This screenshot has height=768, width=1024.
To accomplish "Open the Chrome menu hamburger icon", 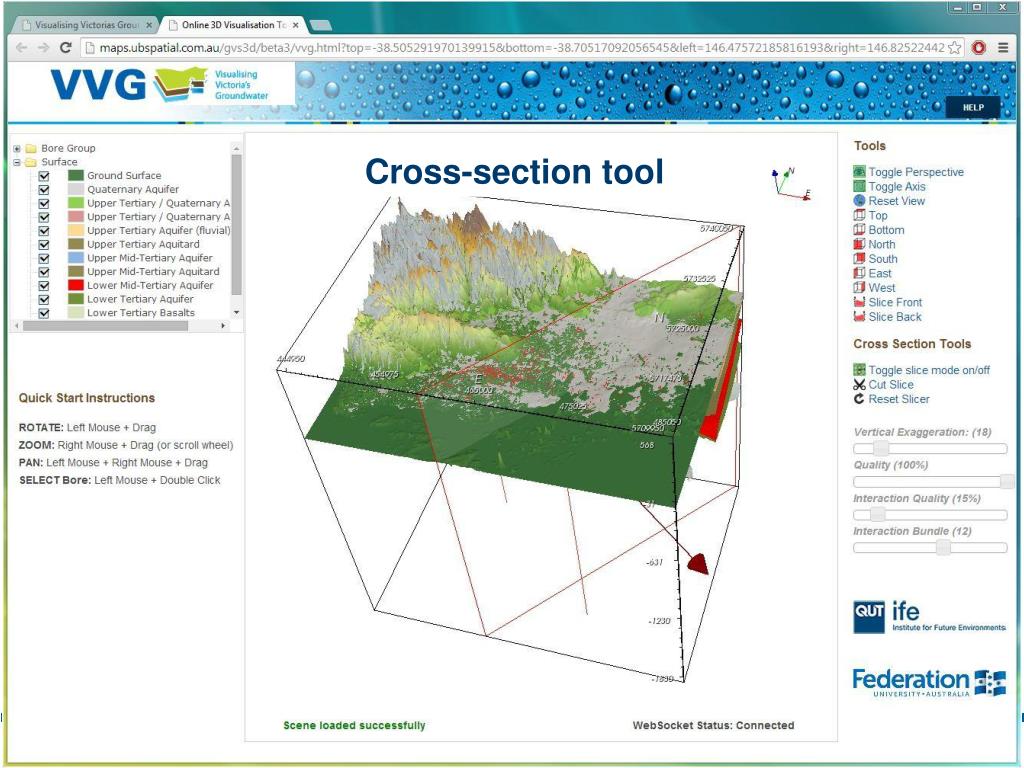I will point(1003,48).
